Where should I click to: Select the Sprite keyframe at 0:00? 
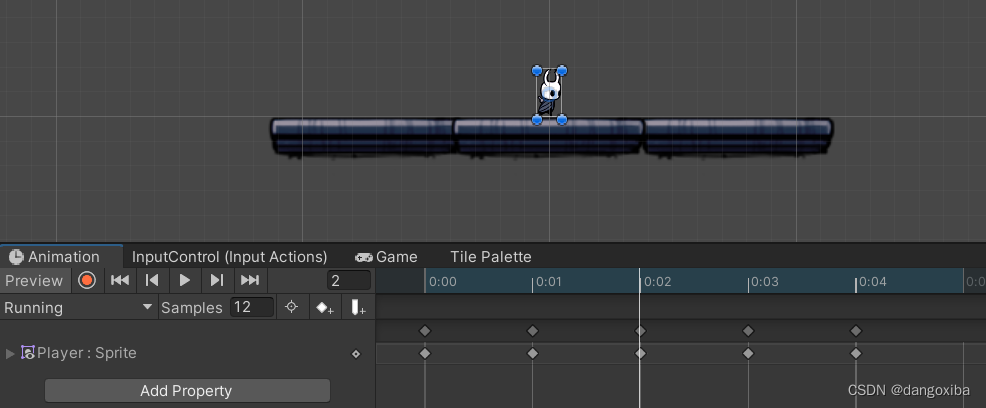(425, 353)
